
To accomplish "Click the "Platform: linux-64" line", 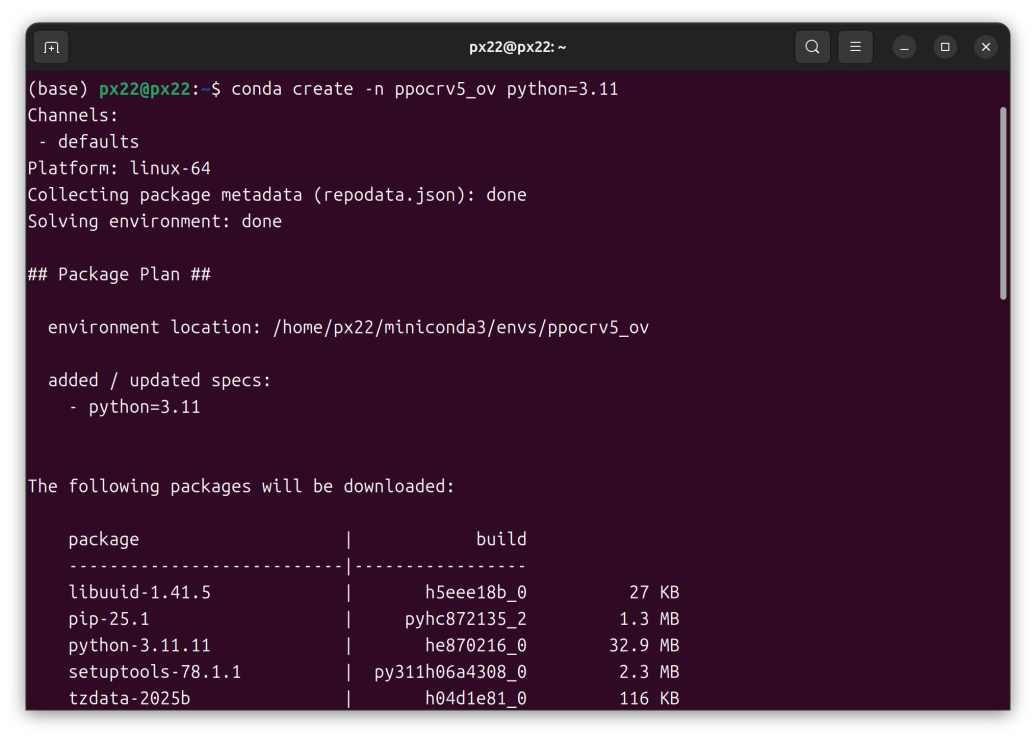I will point(119,168).
